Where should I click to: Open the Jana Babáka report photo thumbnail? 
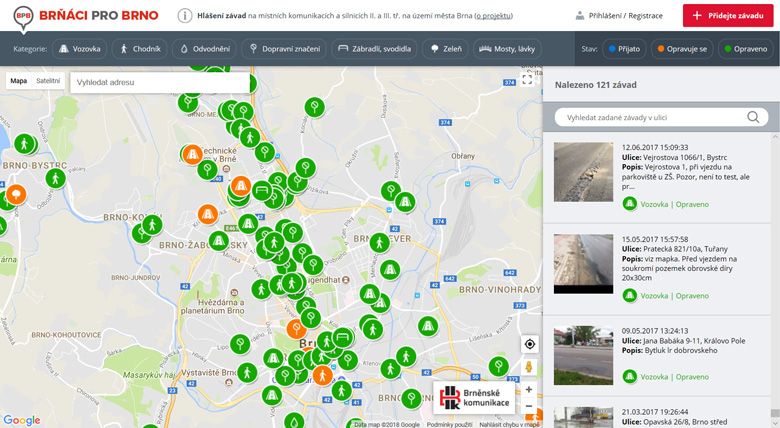point(584,355)
